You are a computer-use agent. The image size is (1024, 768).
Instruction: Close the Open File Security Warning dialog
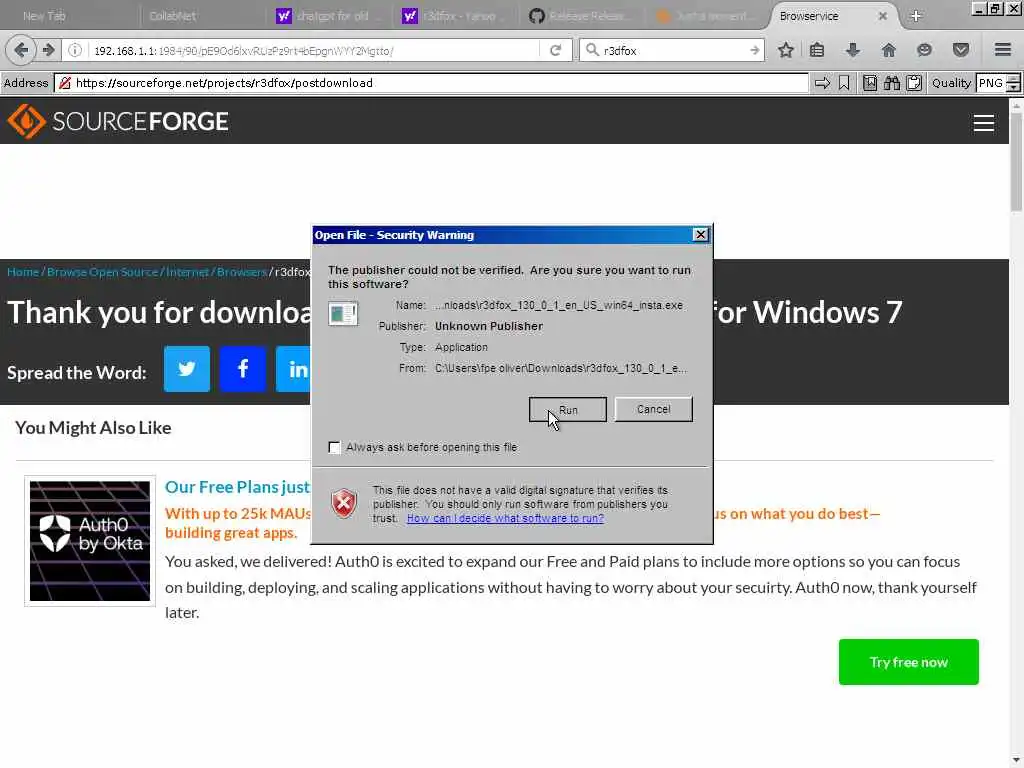click(x=700, y=234)
